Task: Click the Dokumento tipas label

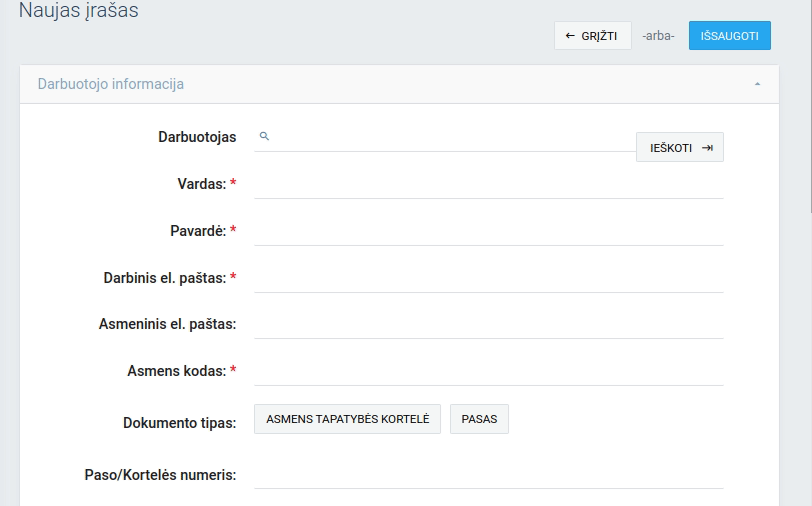Action: pyautogui.click(x=179, y=423)
